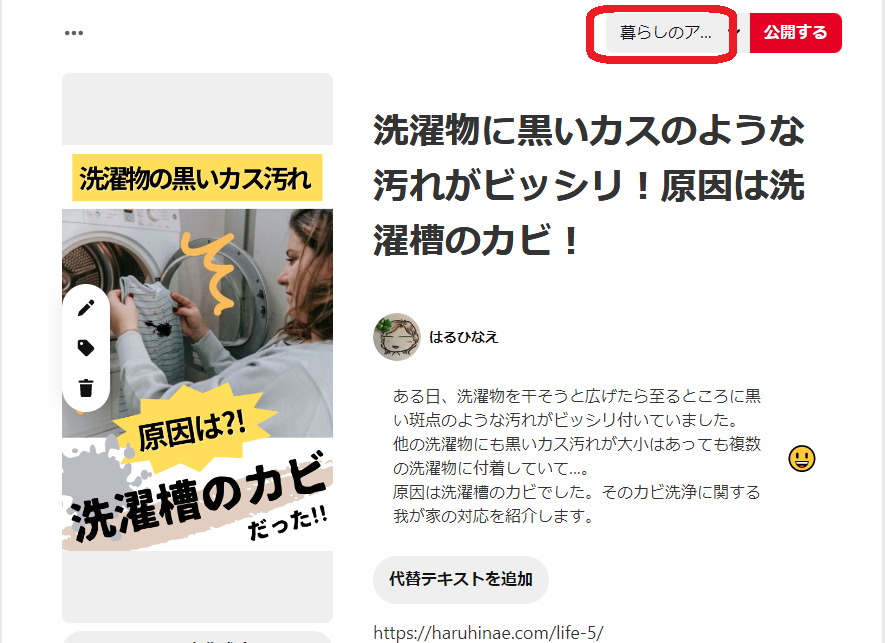Edit the pin description text area
The width and height of the screenshot is (885, 643).
pos(577,456)
